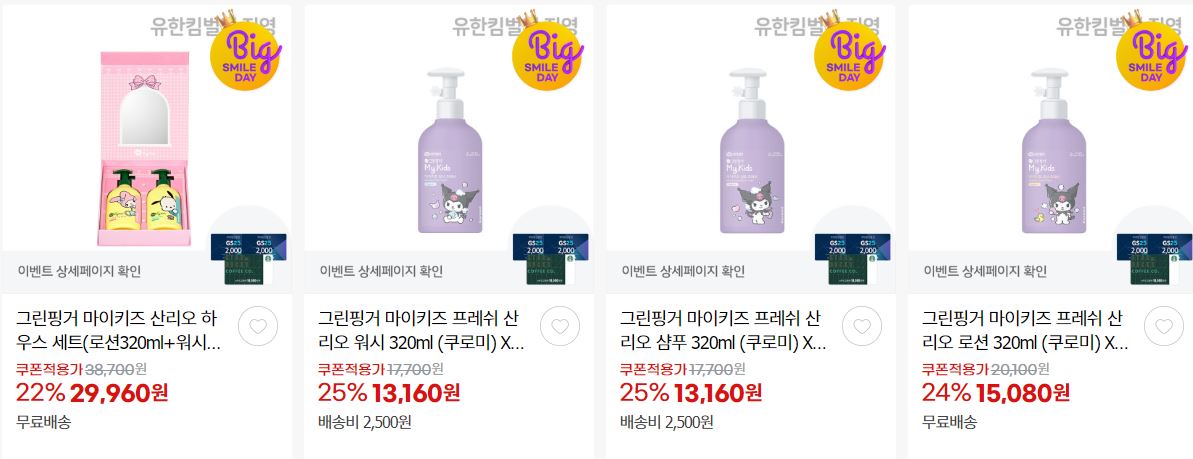Toggle wishlist heart for Kuromi shampoo
This screenshot has width=1193, height=459.
coord(862,327)
